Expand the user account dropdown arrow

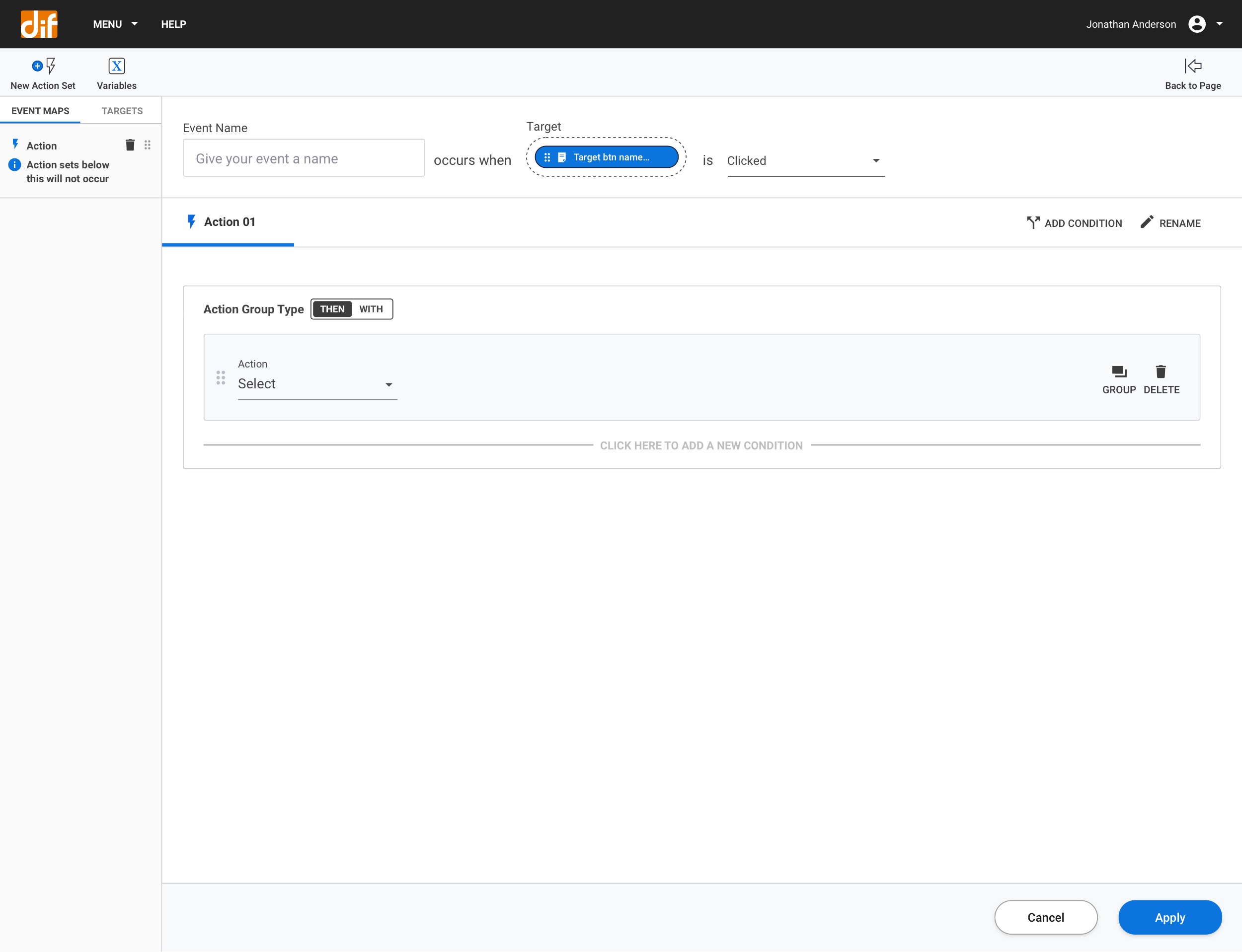tap(1219, 24)
